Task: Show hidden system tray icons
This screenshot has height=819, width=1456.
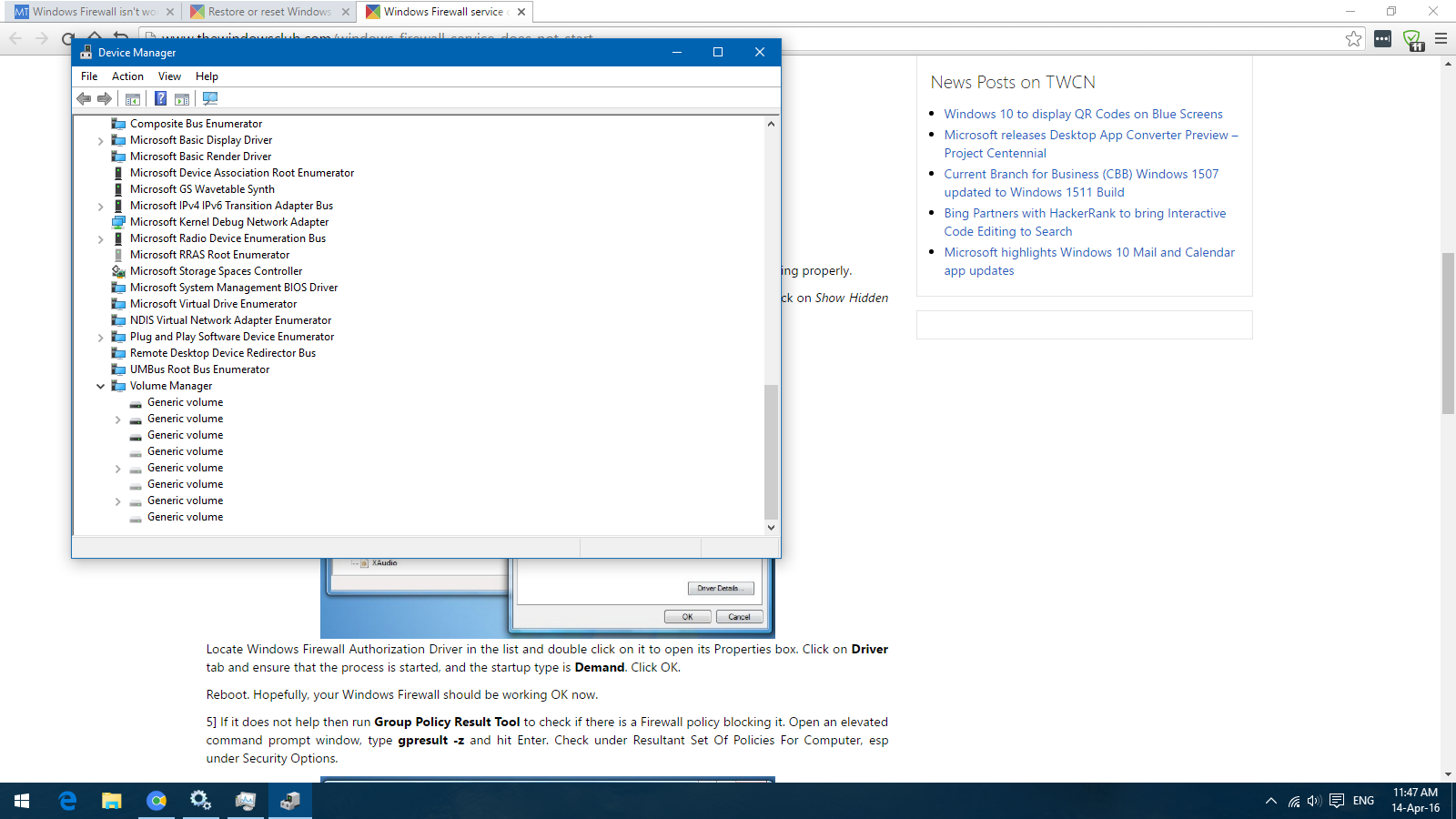Action: pyautogui.click(x=1270, y=801)
